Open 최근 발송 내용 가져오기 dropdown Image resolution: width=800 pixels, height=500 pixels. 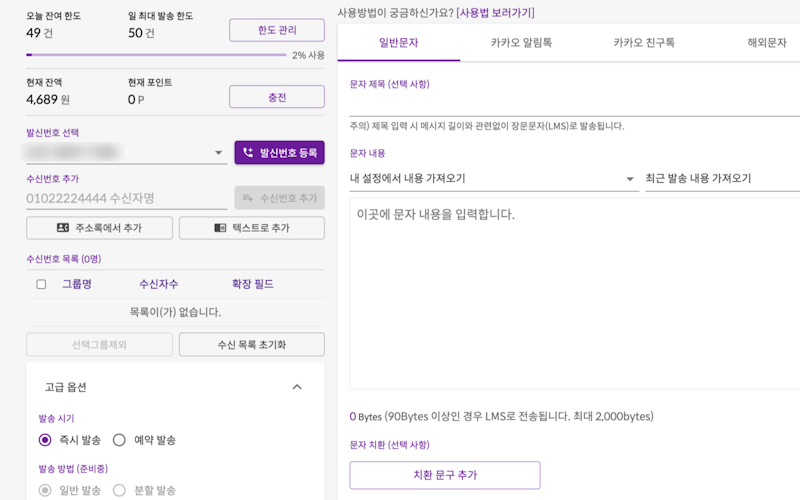point(722,179)
